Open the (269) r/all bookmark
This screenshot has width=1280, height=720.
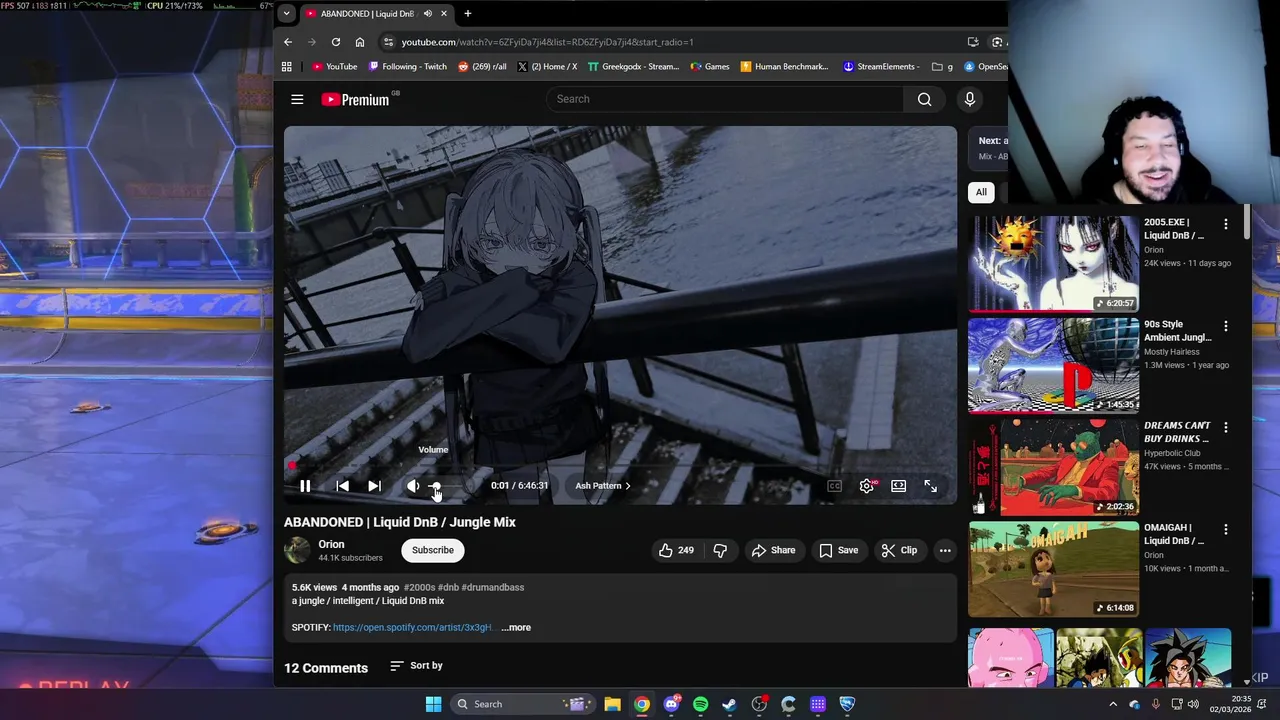[x=482, y=67]
